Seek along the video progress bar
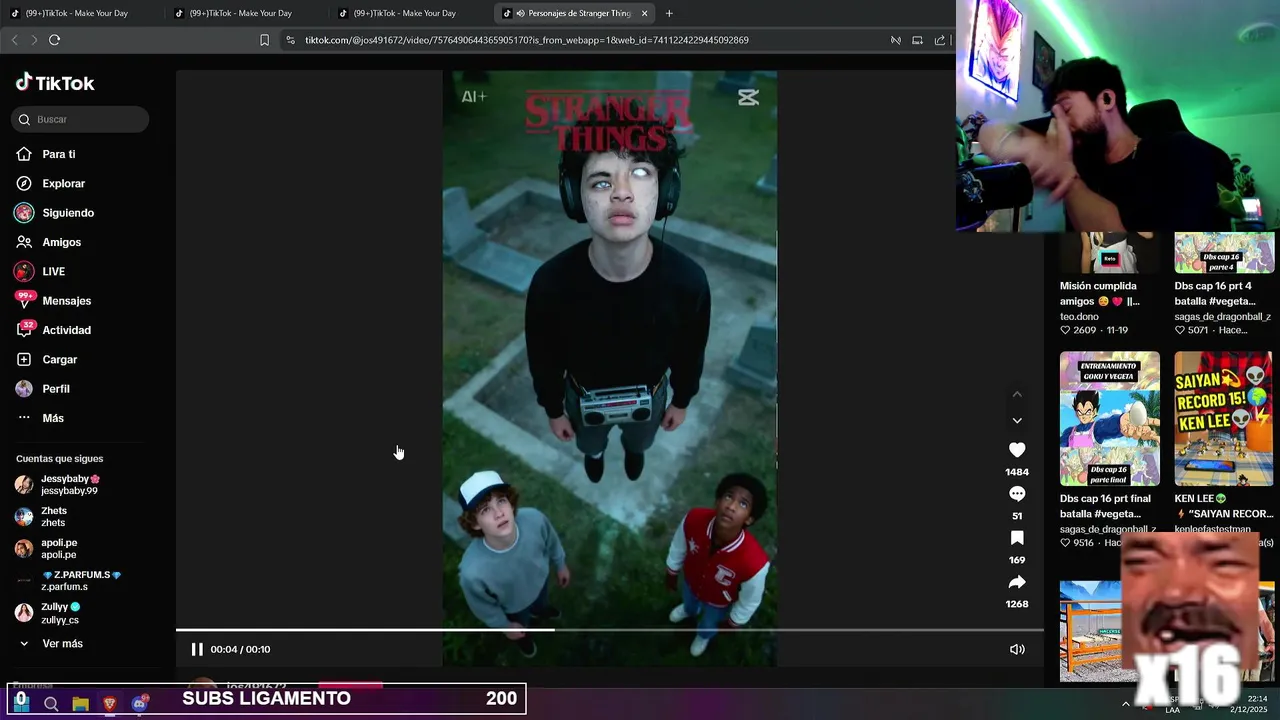This screenshot has height=720, width=1280. tap(610, 630)
